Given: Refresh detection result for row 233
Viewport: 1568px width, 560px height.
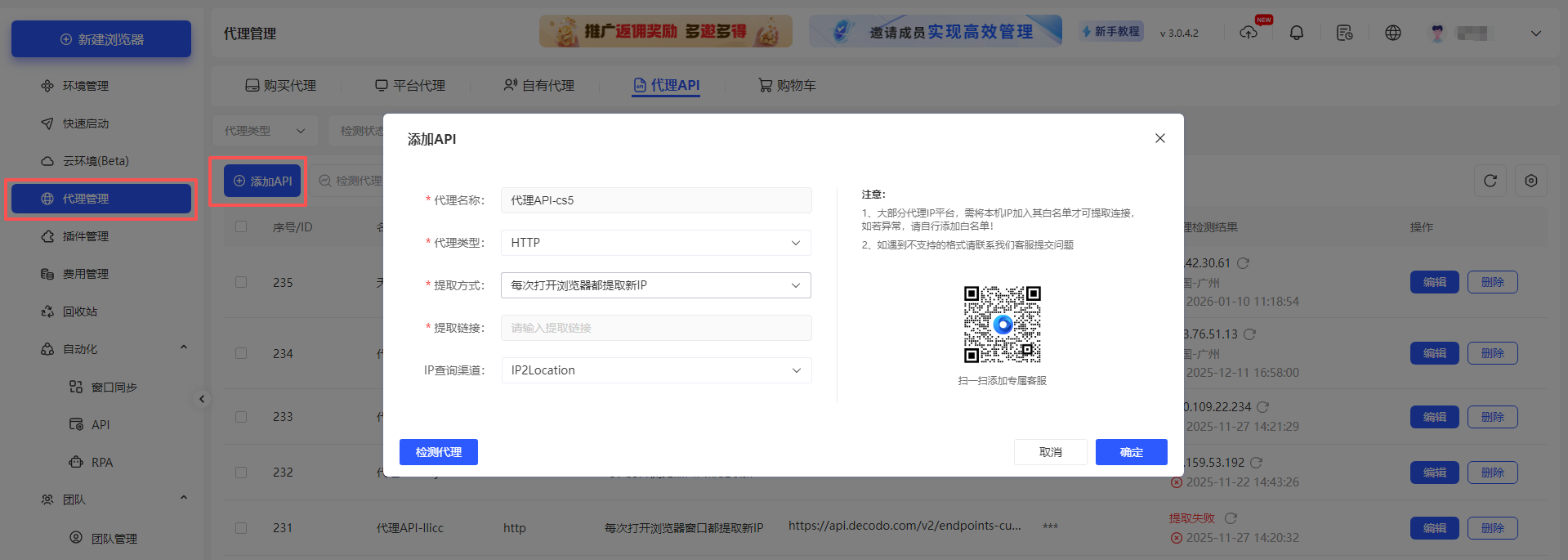Looking at the screenshot, I should [x=1263, y=407].
